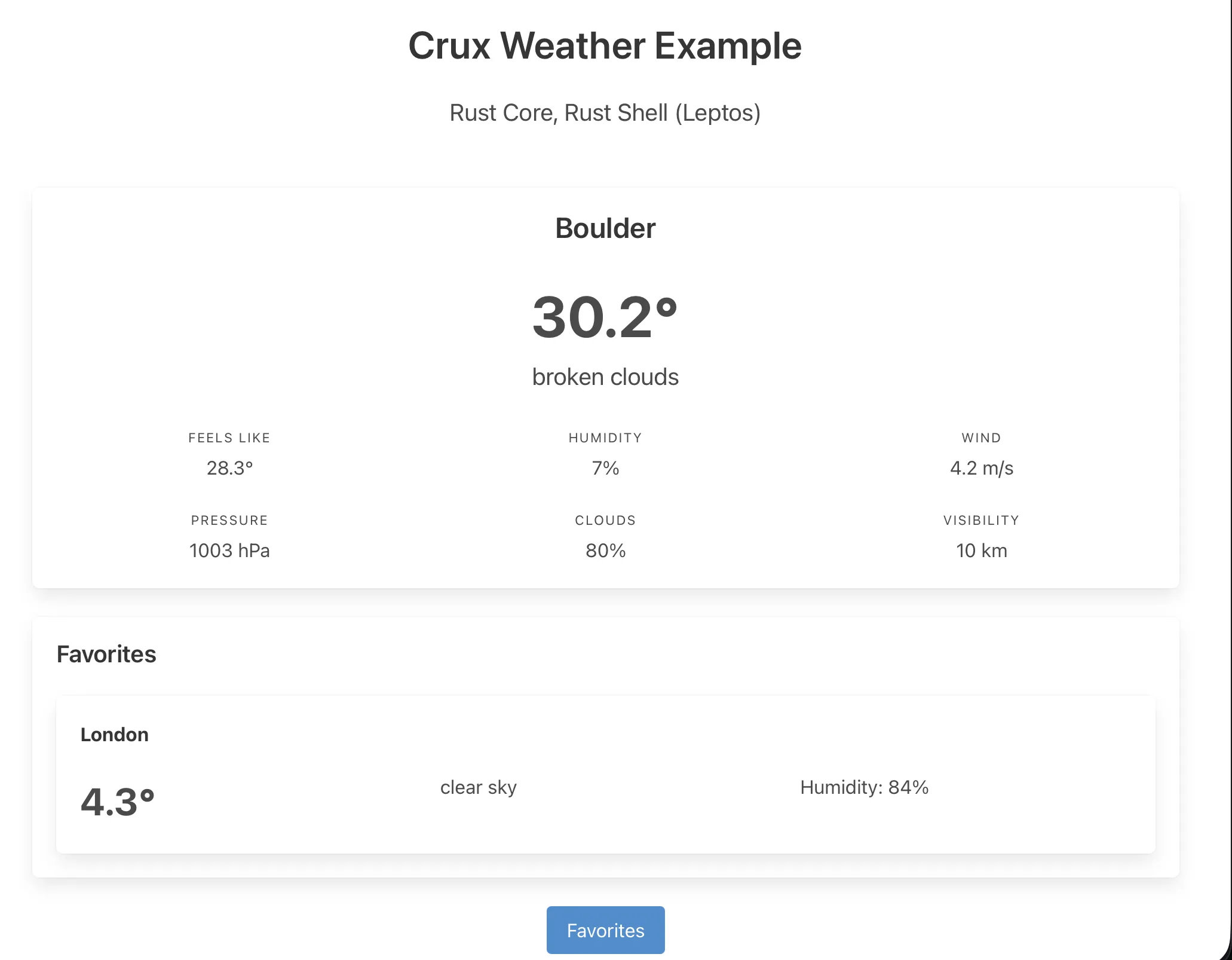This screenshot has height=960, width=1232.
Task: Click the WIND stat label
Action: (x=982, y=437)
